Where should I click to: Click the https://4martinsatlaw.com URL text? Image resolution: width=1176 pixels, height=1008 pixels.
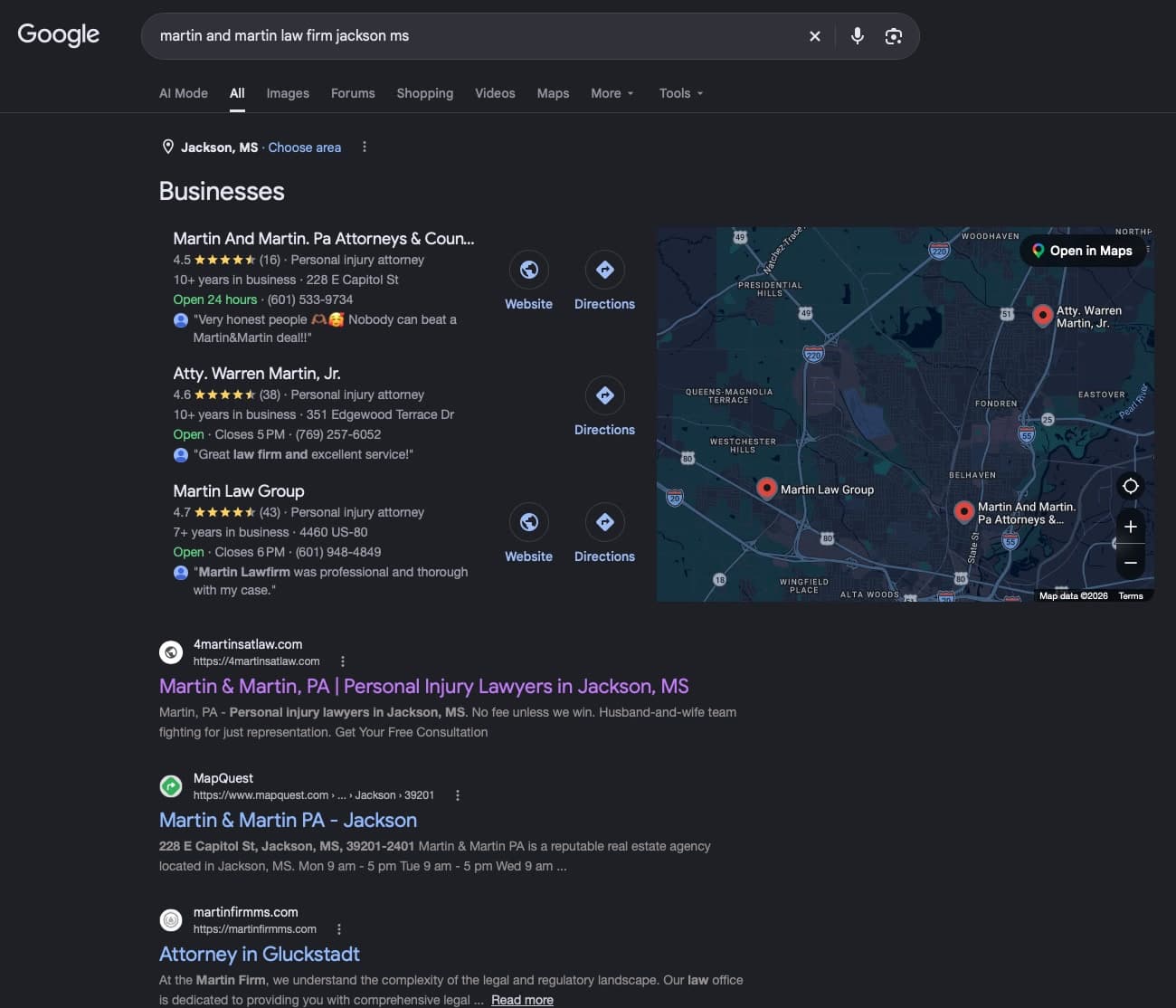[257, 661]
